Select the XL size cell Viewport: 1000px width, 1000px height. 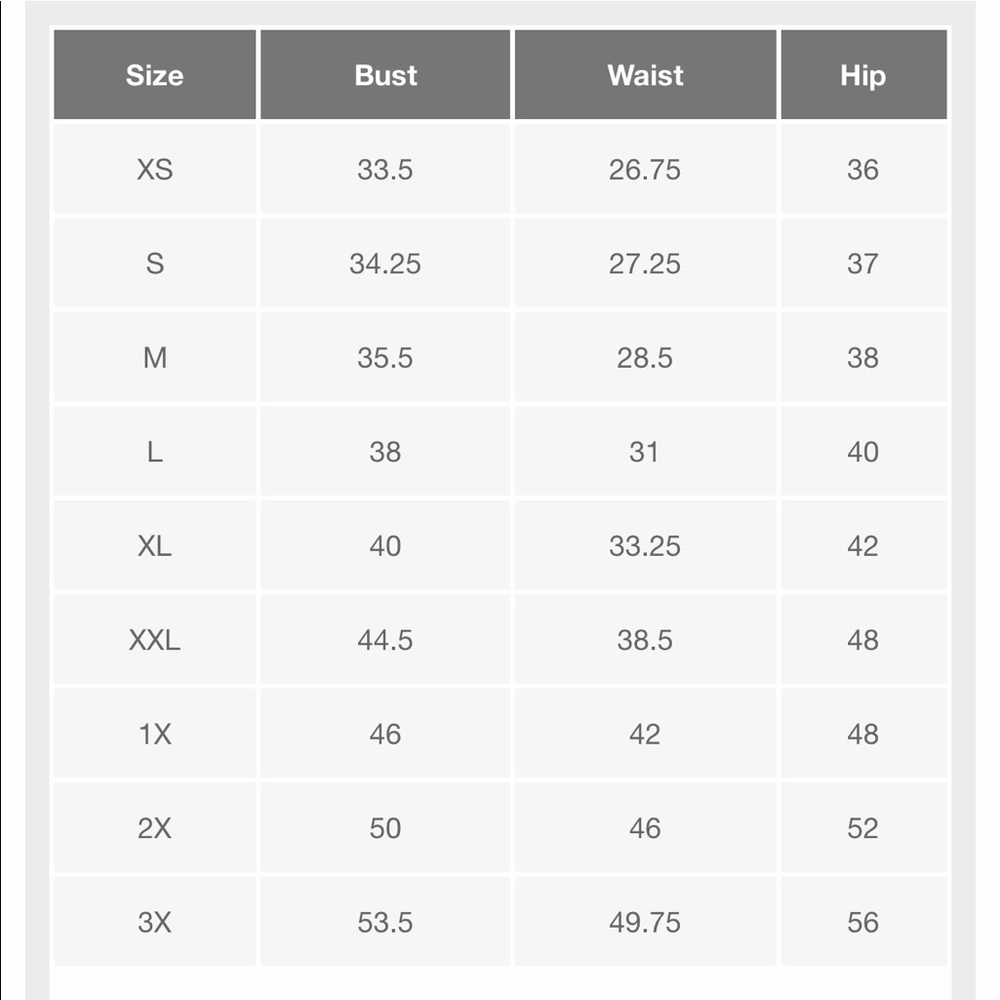pos(154,545)
